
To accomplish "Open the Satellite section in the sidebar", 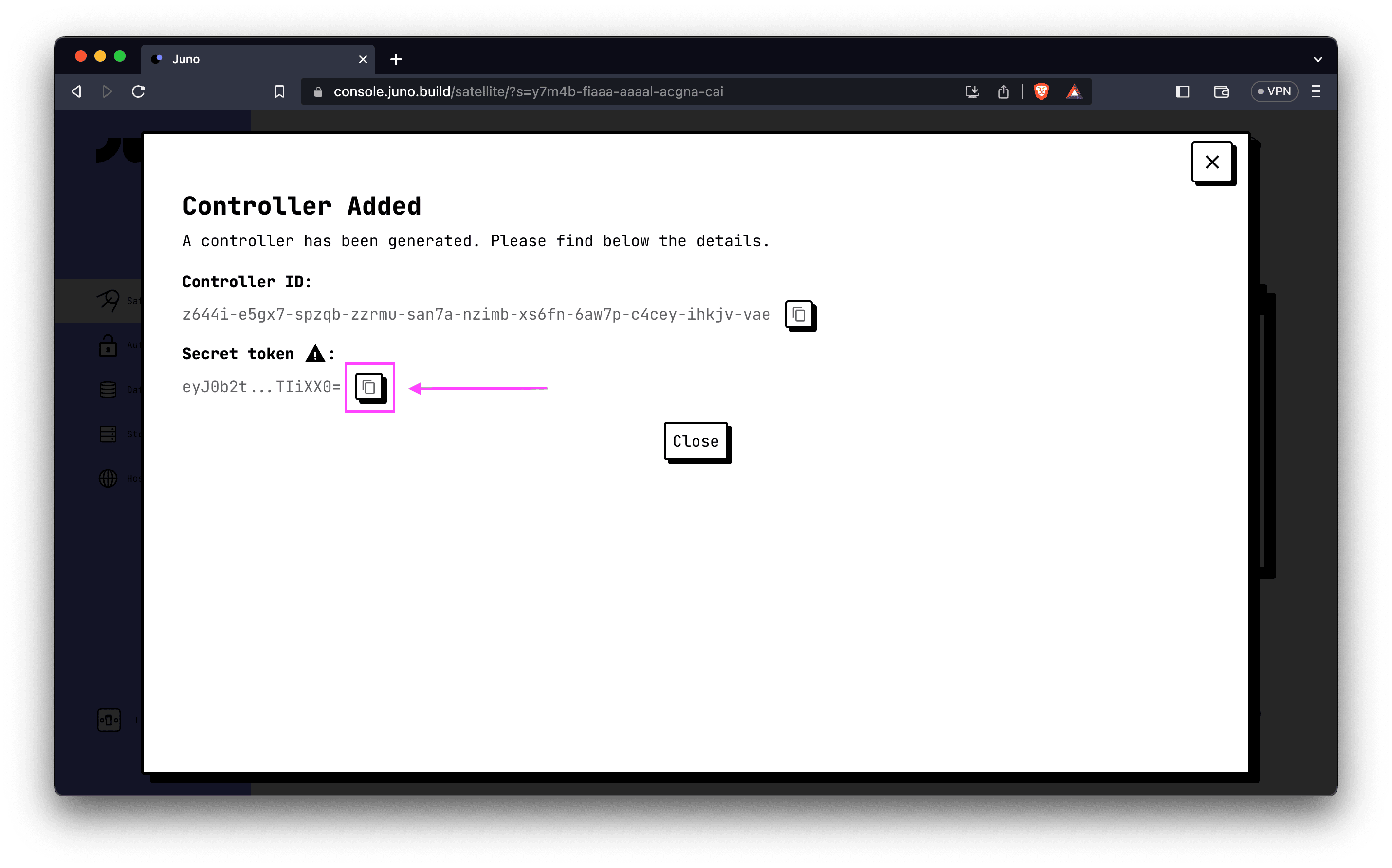I will [x=109, y=300].
